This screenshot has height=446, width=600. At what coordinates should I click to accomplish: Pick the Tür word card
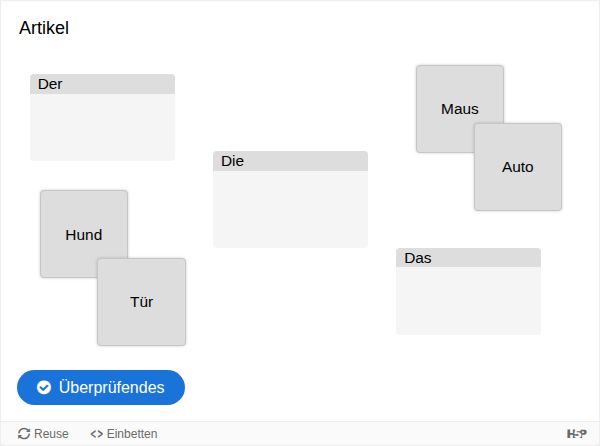(x=142, y=302)
